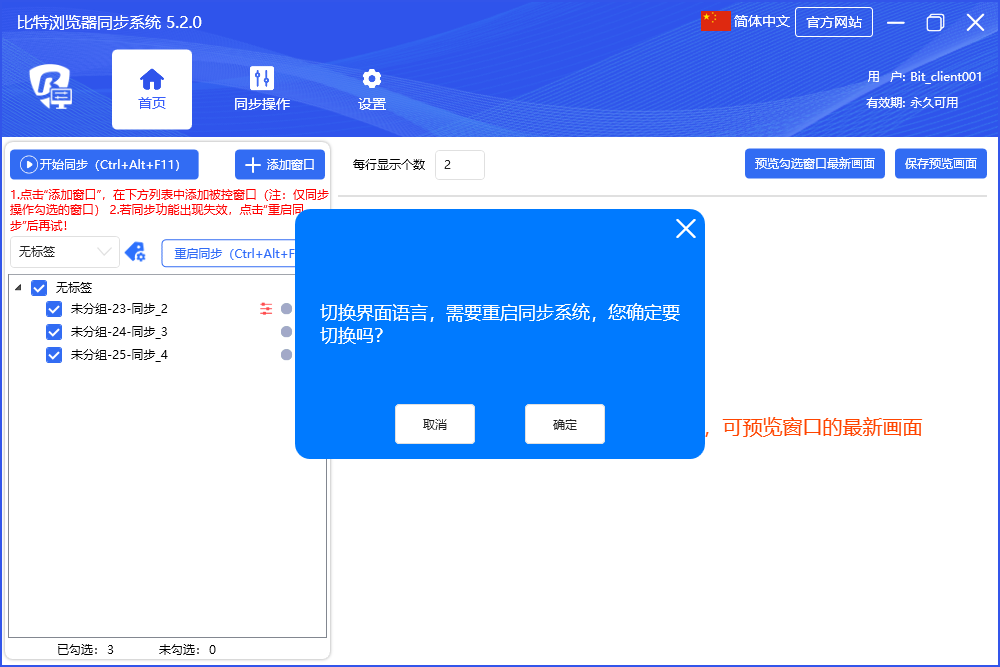Click gray status dot for 未分组-25-同步_4
This screenshot has width=1000, height=667.
286,355
